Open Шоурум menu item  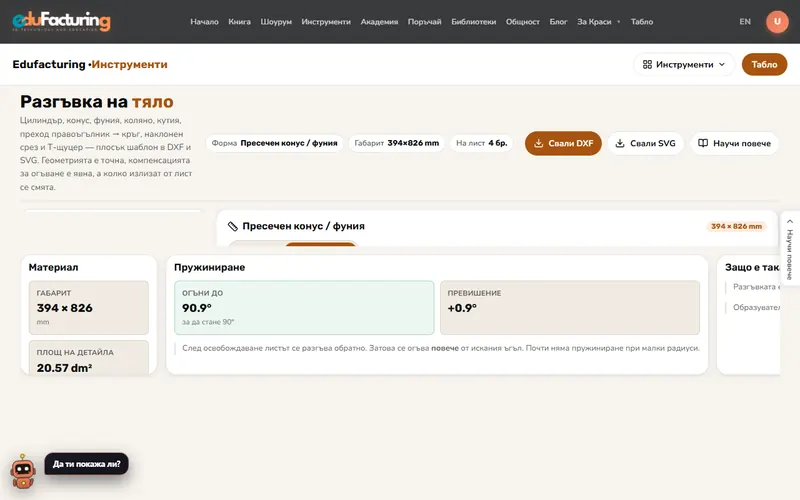[276, 22]
